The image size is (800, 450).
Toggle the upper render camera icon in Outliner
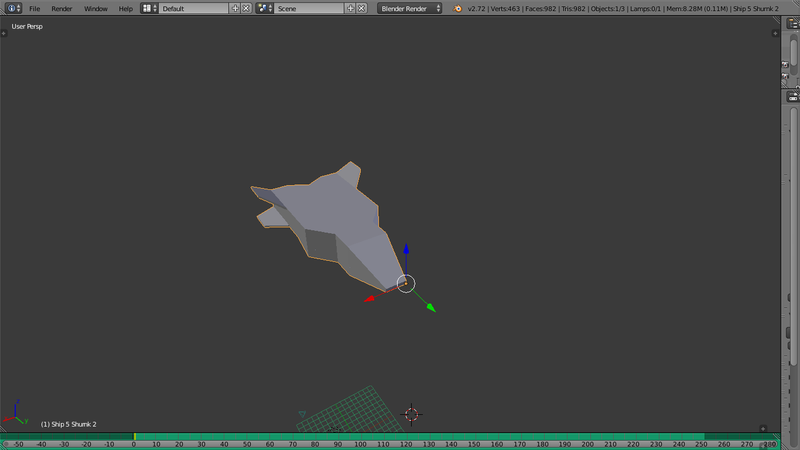[785, 65]
